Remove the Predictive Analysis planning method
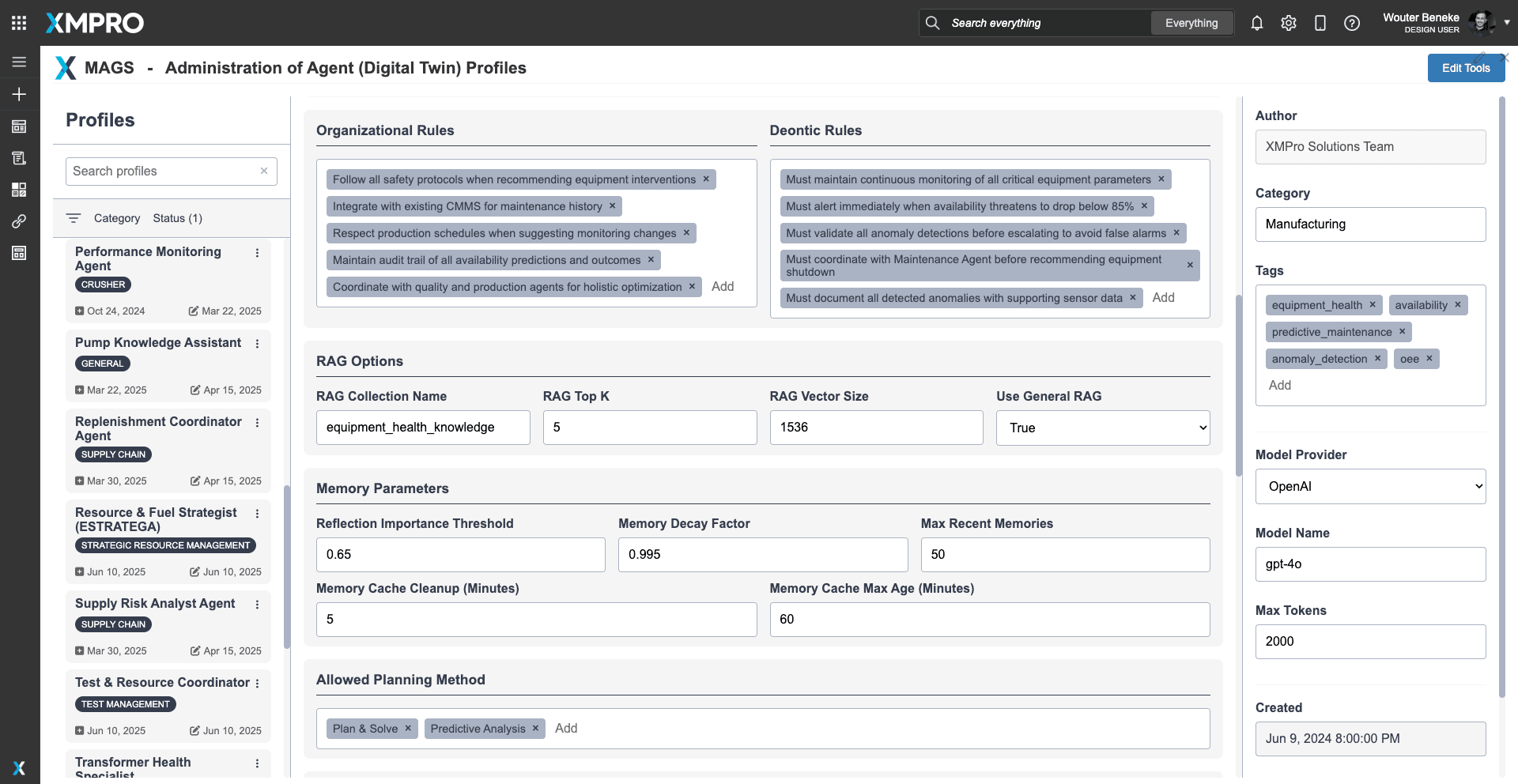The image size is (1518, 784). [535, 728]
